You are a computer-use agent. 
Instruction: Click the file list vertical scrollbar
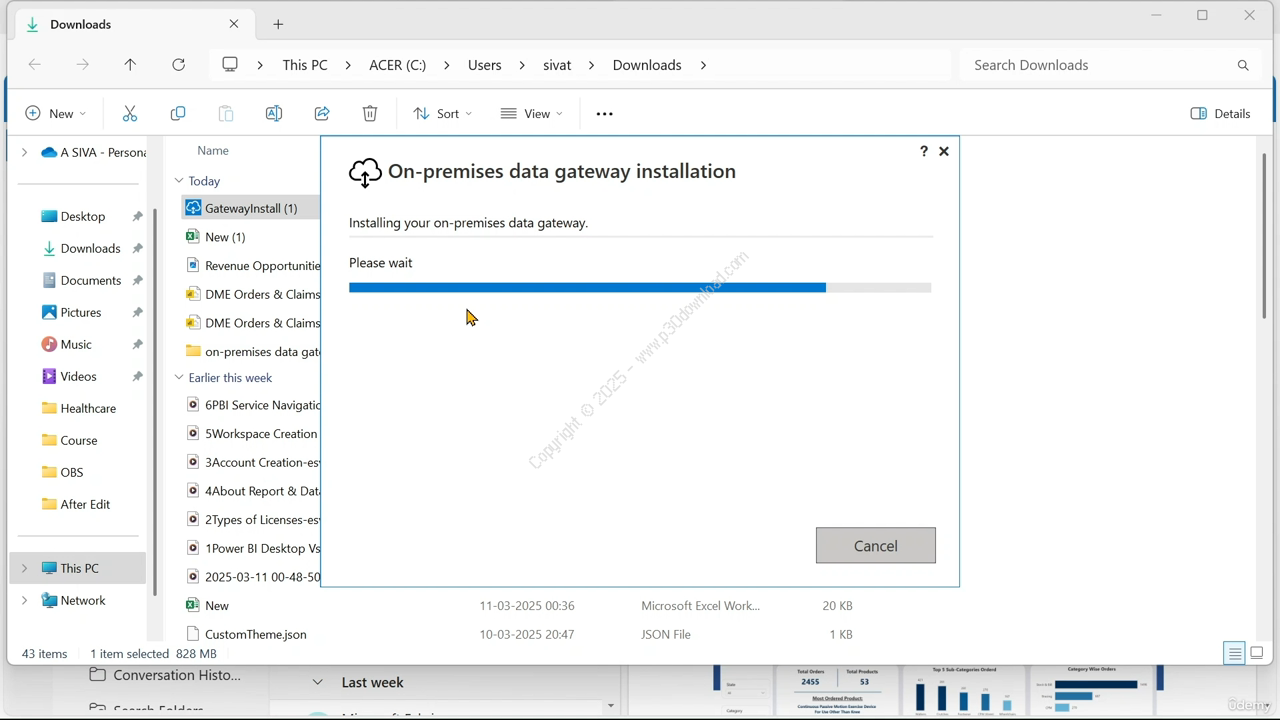(1265, 238)
